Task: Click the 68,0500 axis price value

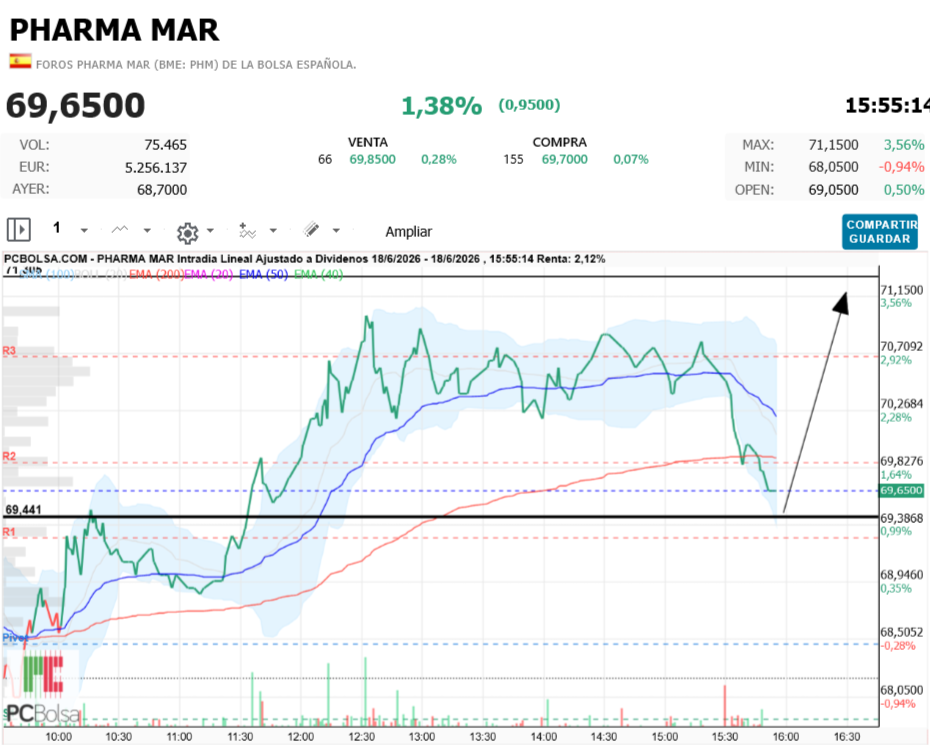Action: coord(902,690)
